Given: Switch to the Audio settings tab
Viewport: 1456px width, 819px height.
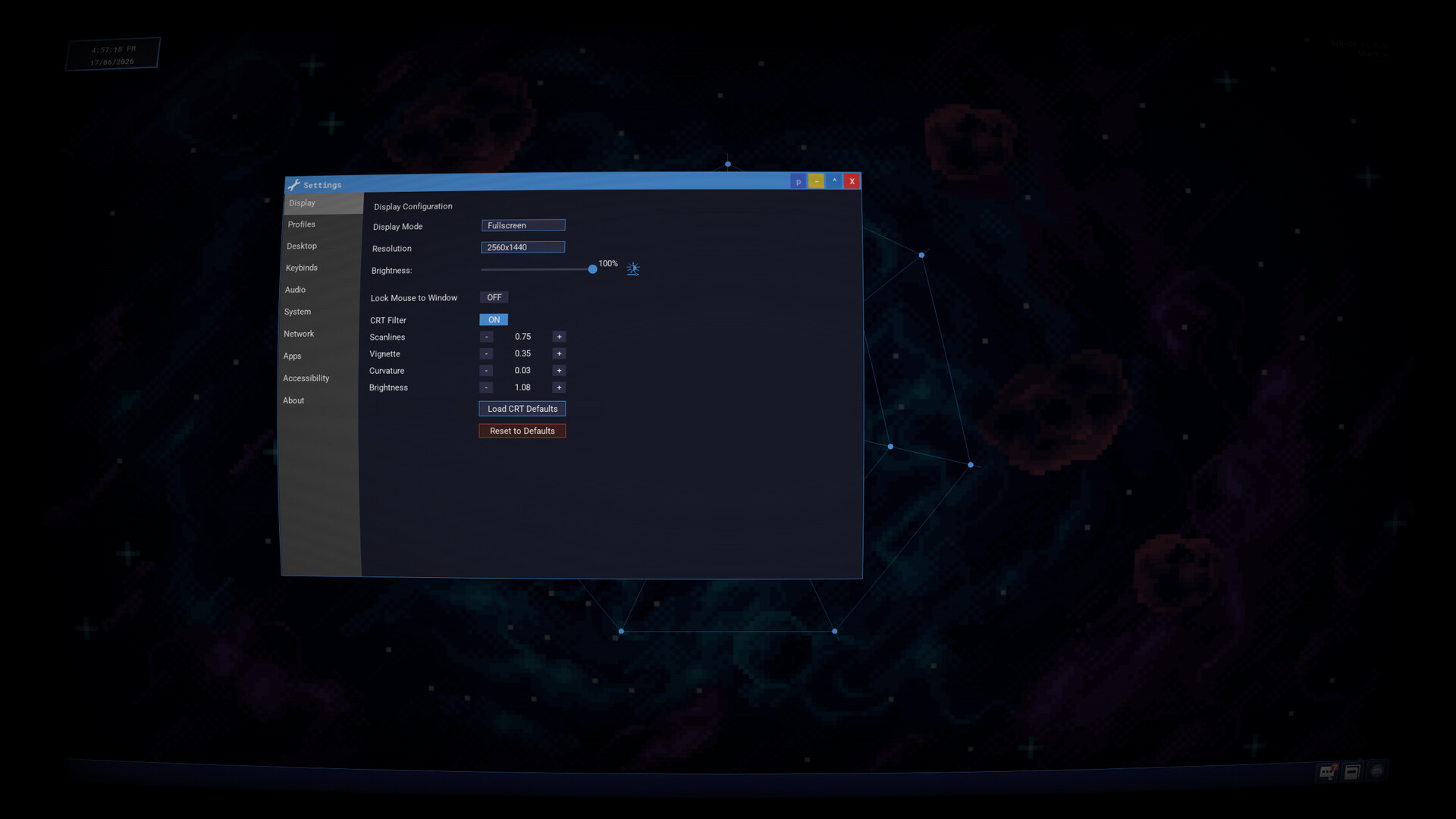Looking at the screenshot, I should (x=321, y=290).
